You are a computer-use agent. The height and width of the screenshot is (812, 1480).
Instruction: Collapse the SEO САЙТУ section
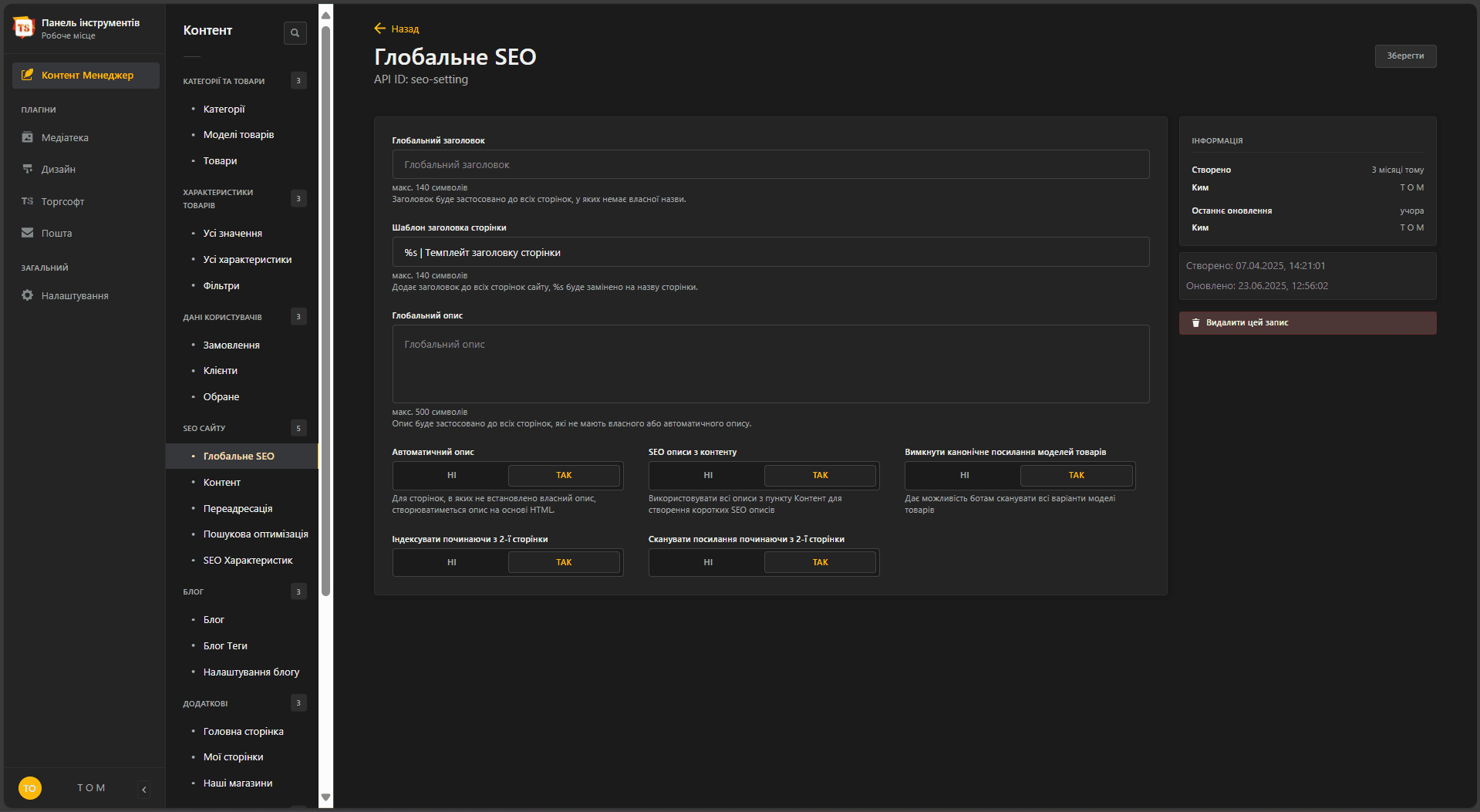(244, 428)
